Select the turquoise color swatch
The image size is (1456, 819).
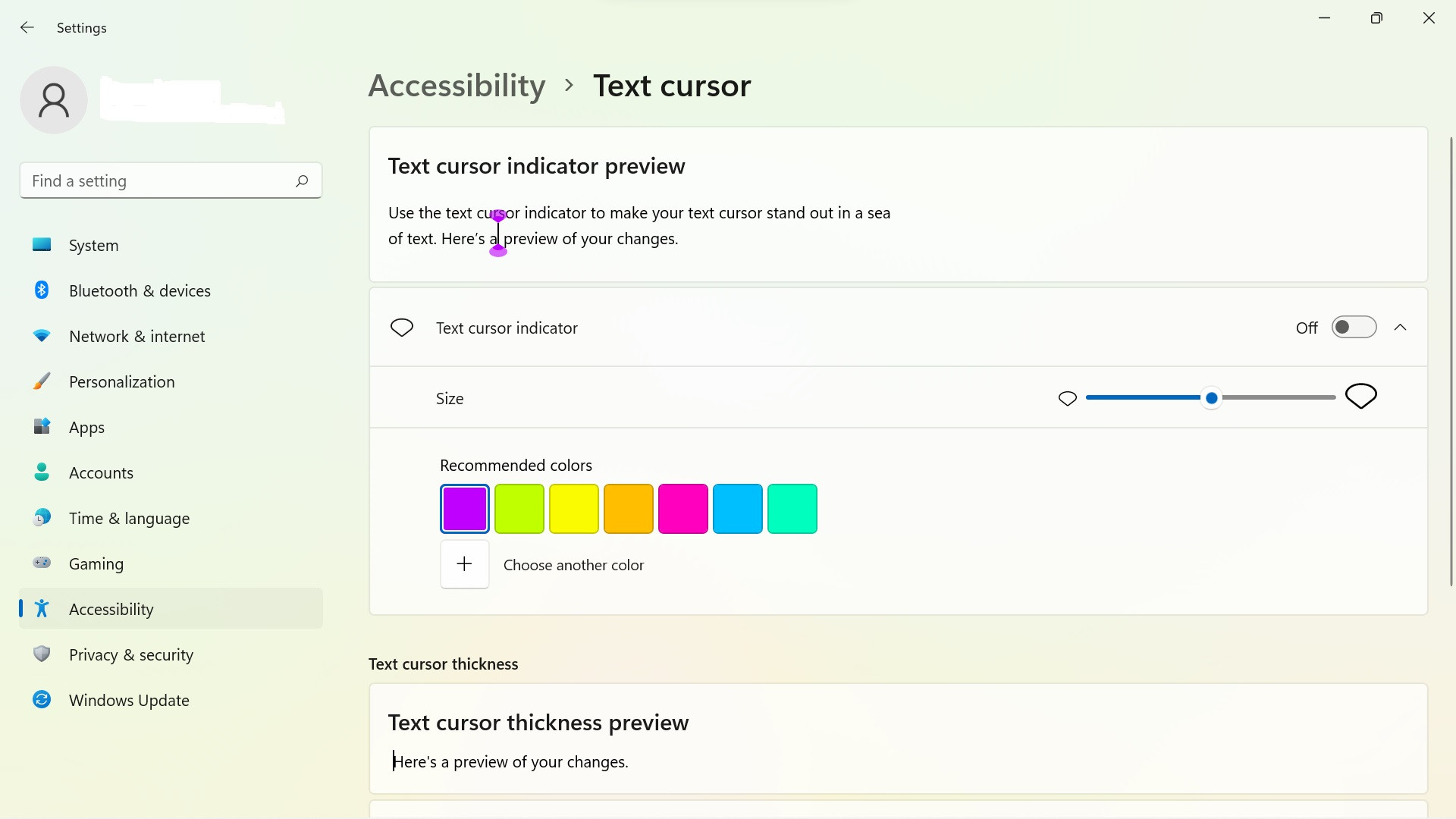point(792,509)
